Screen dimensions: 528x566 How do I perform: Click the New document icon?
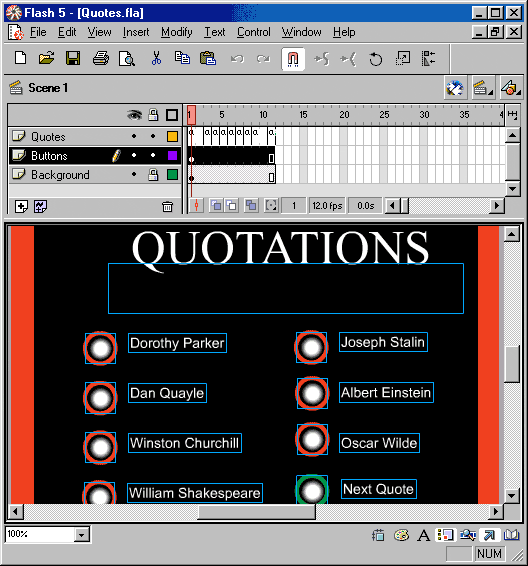(x=21, y=58)
